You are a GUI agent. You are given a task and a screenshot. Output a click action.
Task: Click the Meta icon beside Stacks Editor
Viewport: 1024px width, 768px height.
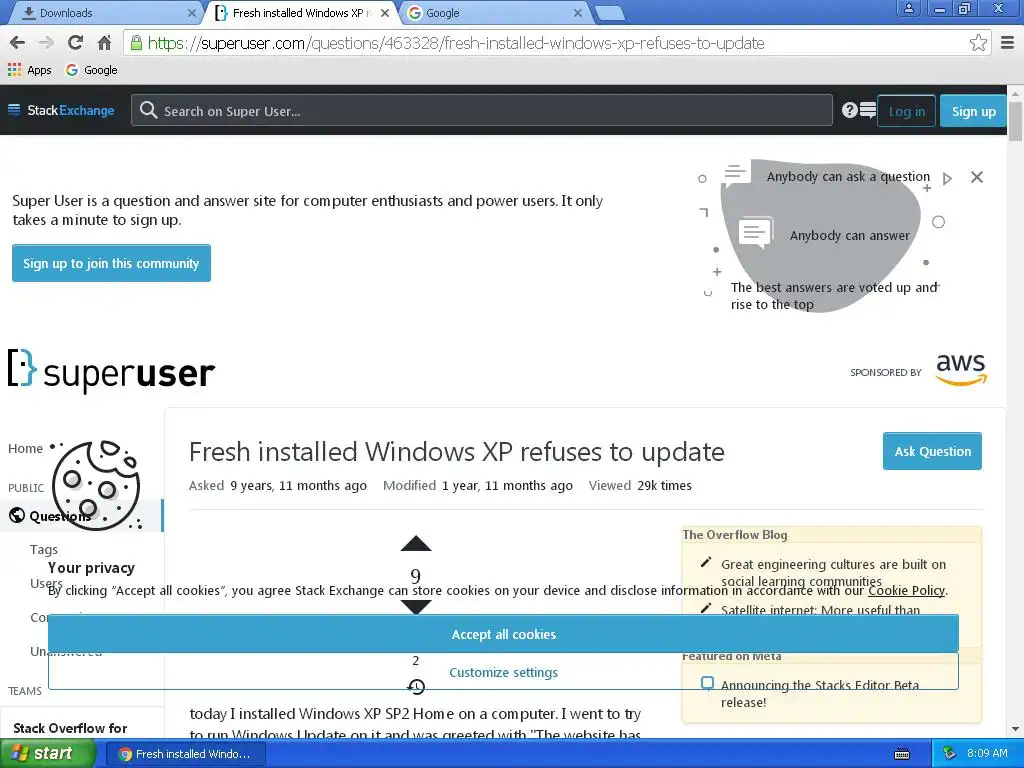707,683
